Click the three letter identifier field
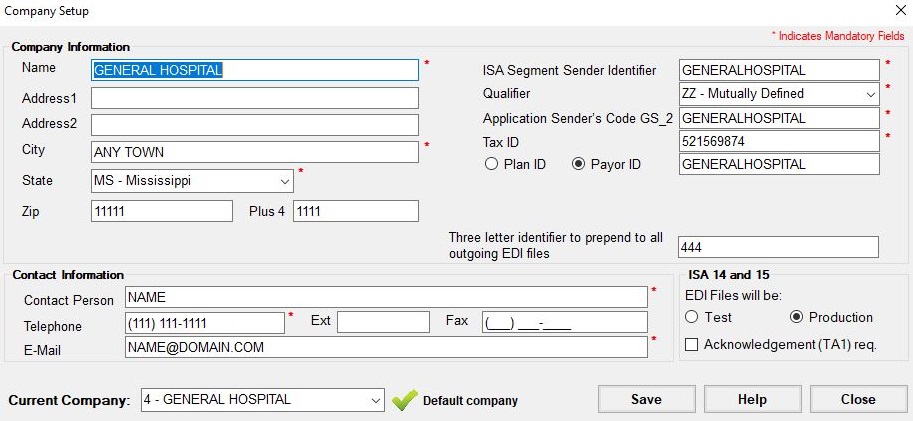913x421 pixels. click(778, 247)
